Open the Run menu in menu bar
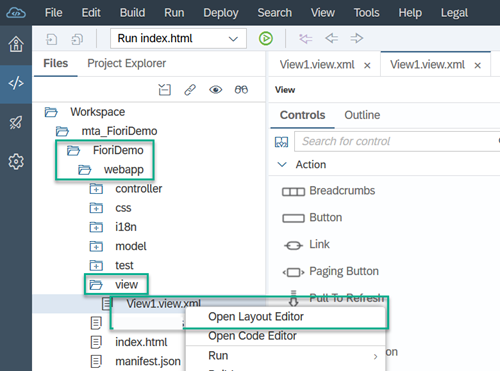The width and height of the screenshot is (500, 372). tap(174, 13)
